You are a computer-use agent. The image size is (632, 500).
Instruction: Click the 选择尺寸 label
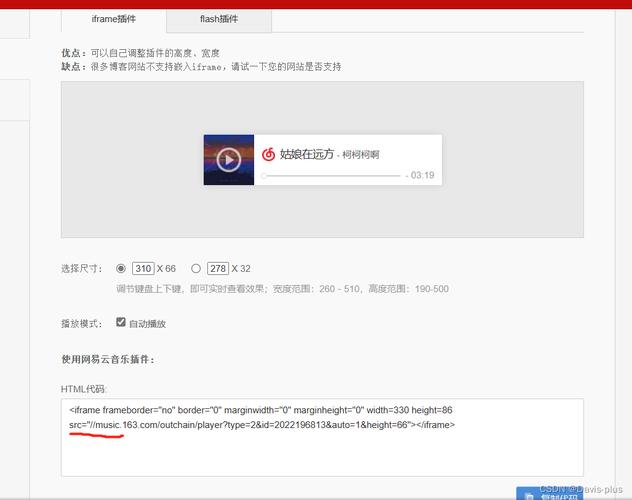point(82,269)
